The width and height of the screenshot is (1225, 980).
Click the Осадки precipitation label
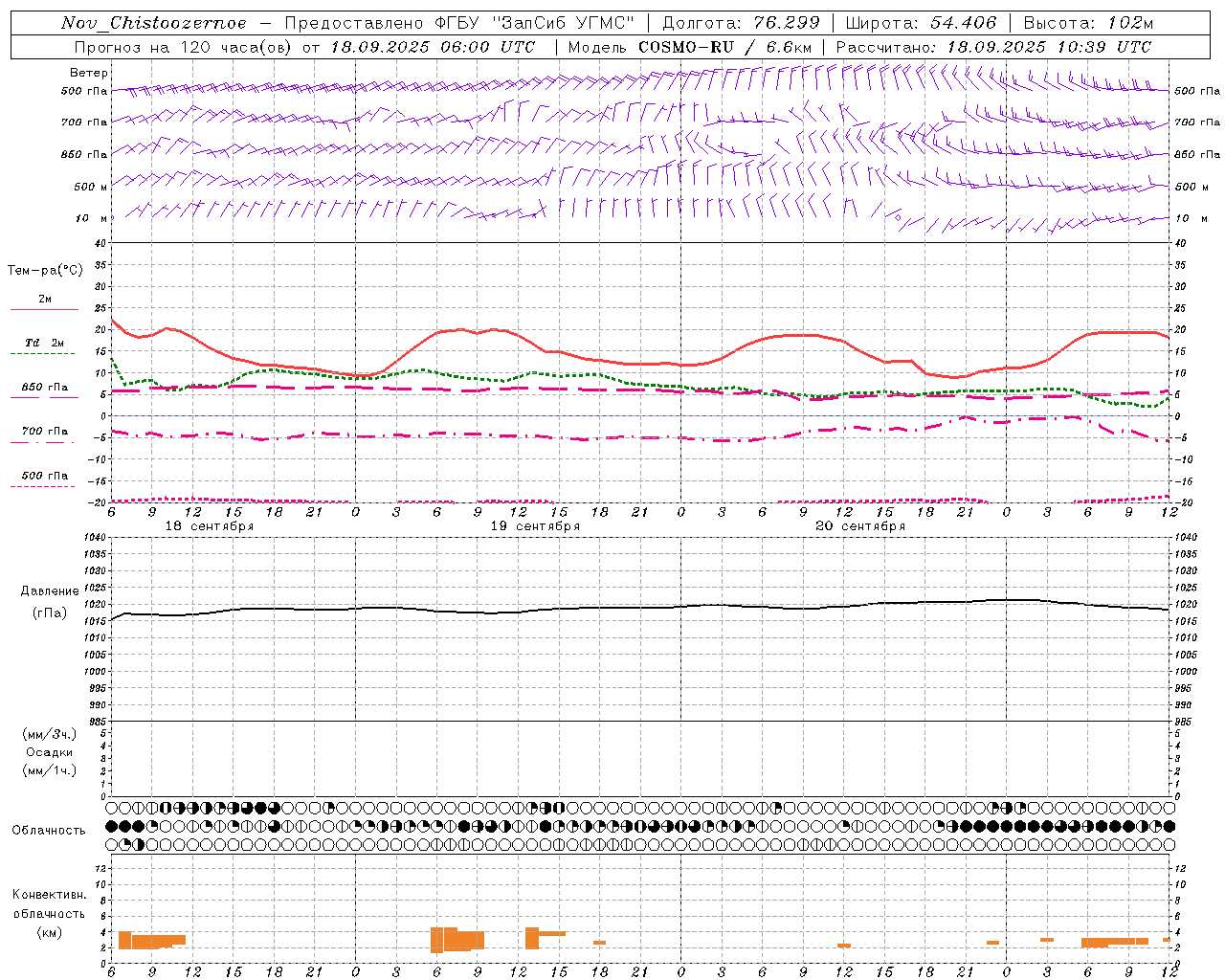tap(50, 752)
